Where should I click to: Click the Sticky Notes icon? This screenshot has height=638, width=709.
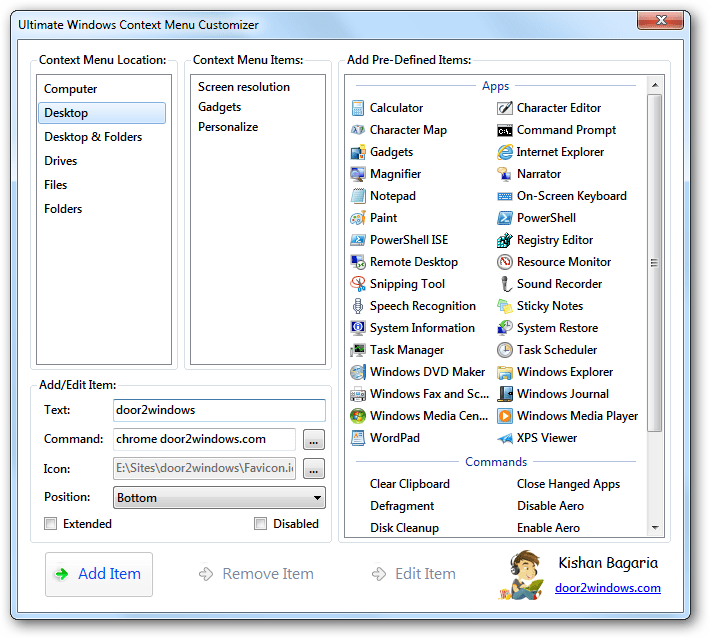pos(505,306)
